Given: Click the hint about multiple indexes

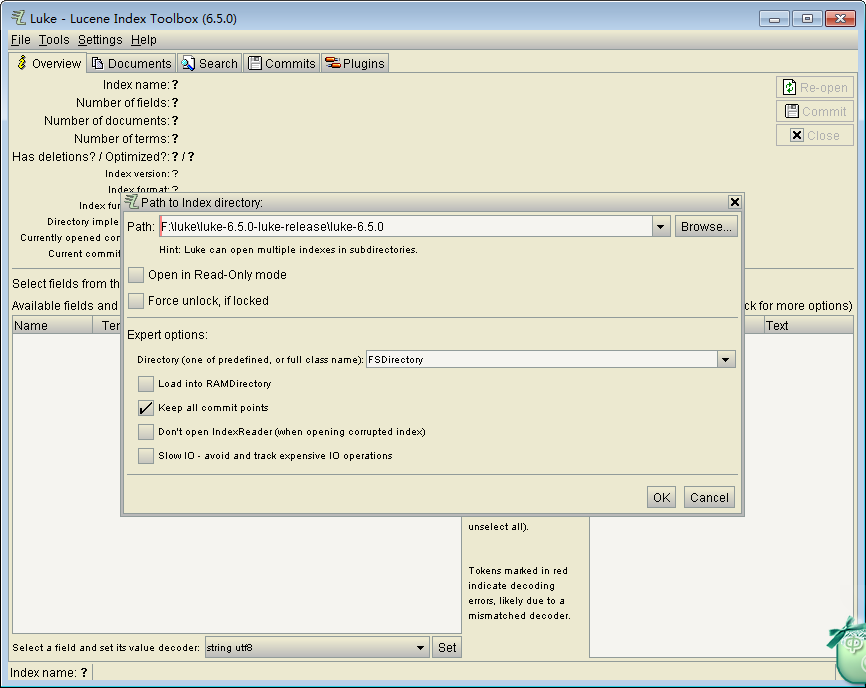Looking at the screenshot, I should [288, 250].
